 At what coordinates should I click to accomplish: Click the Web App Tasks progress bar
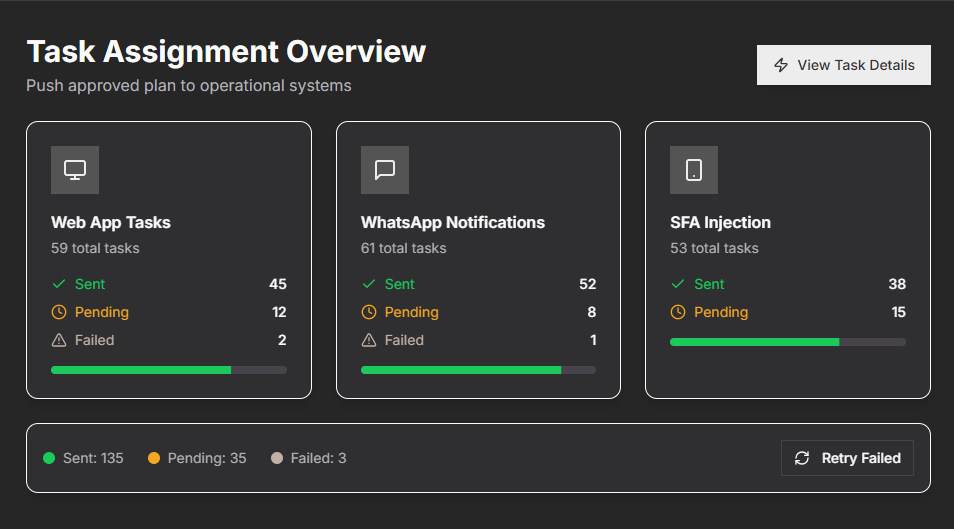point(169,370)
